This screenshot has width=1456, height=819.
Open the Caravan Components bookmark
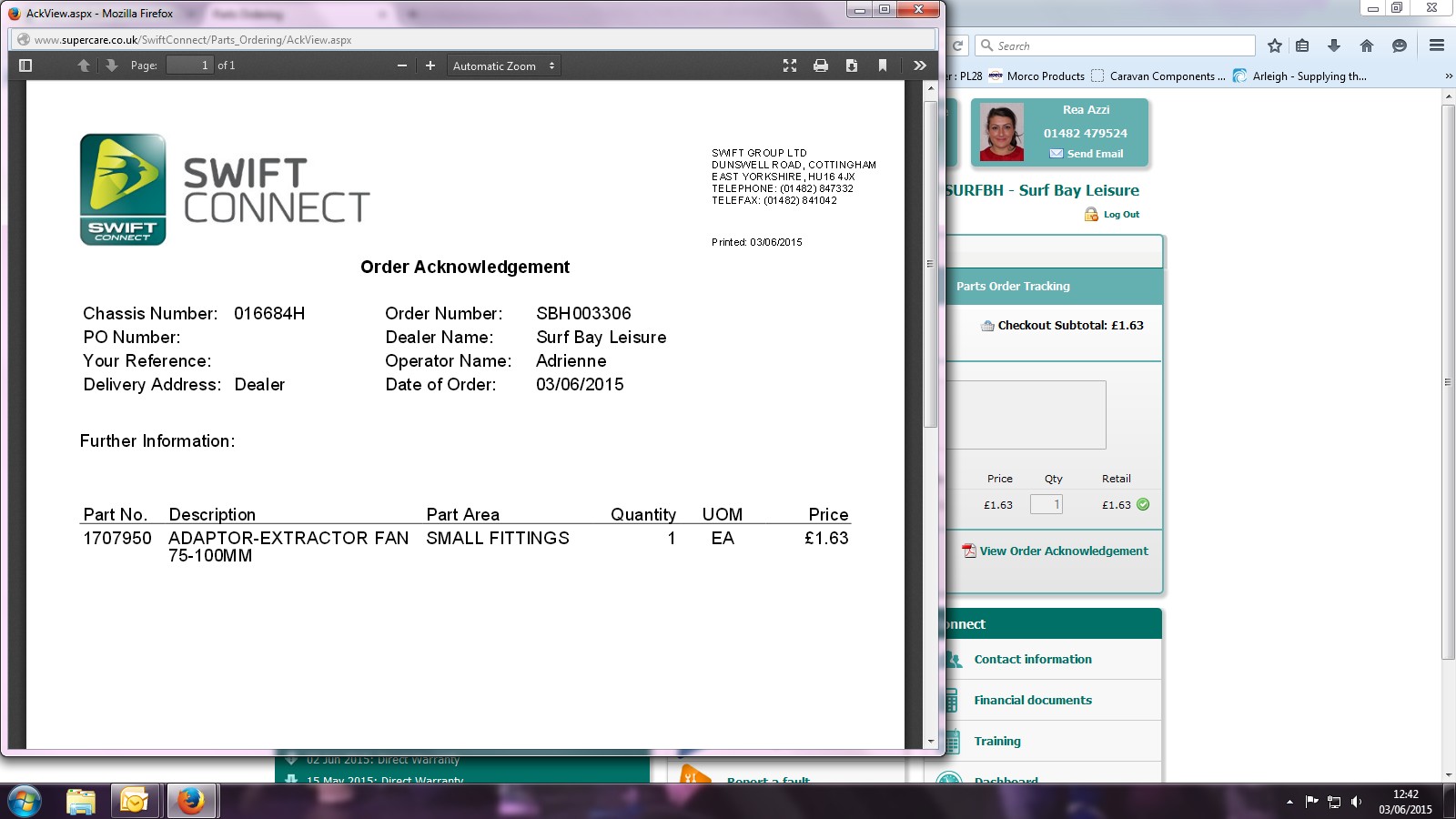point(1158,76)
